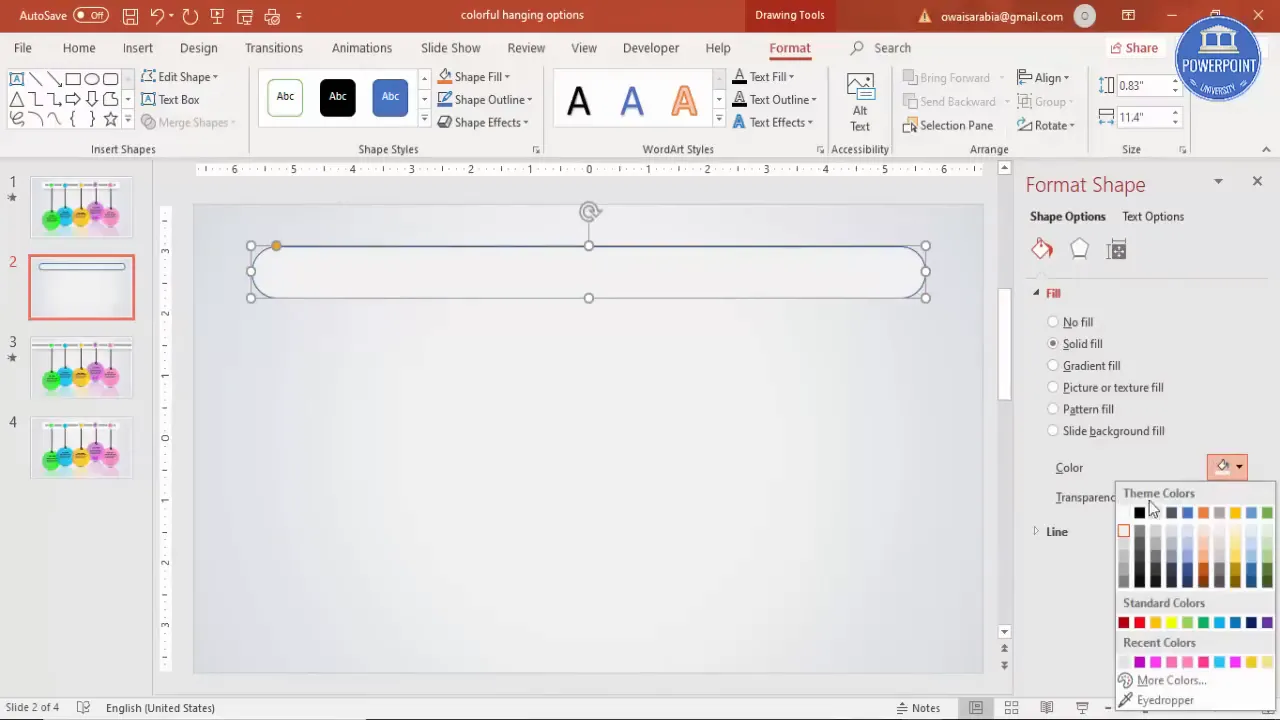The height and width of the screenshot is (720, 1280).
Task: Switch to the Insert tab
Action: [x=138, y=48]
